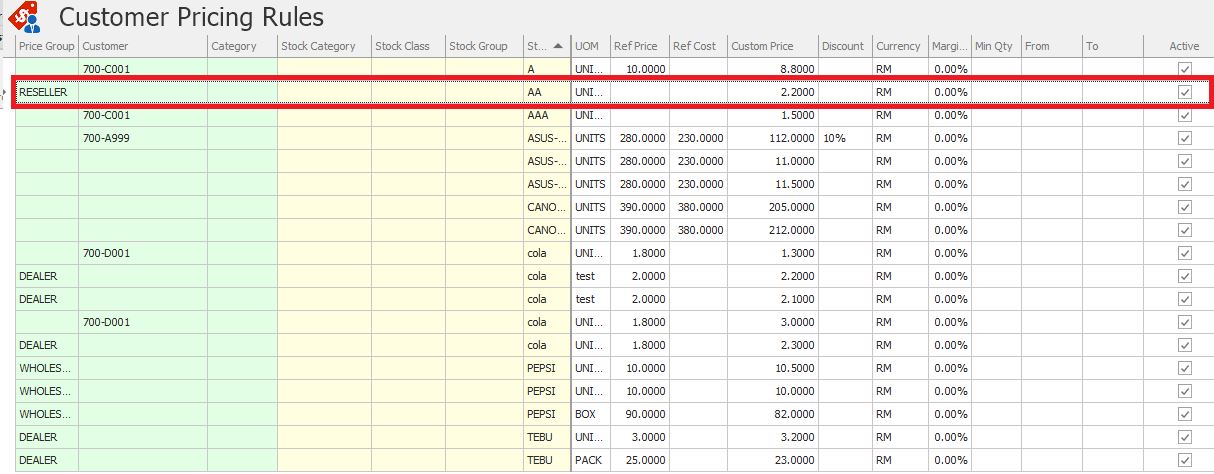Select the custom price 112.0000 cell
1214x474 pixels.
[773, 138]
